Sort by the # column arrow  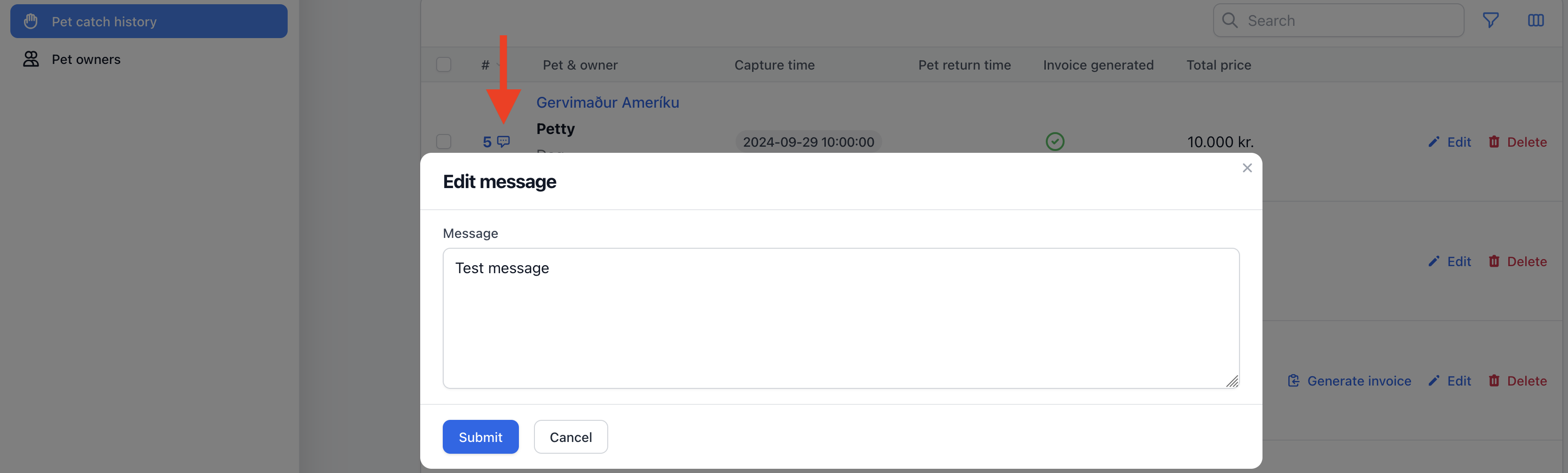(x=499, y=64)
